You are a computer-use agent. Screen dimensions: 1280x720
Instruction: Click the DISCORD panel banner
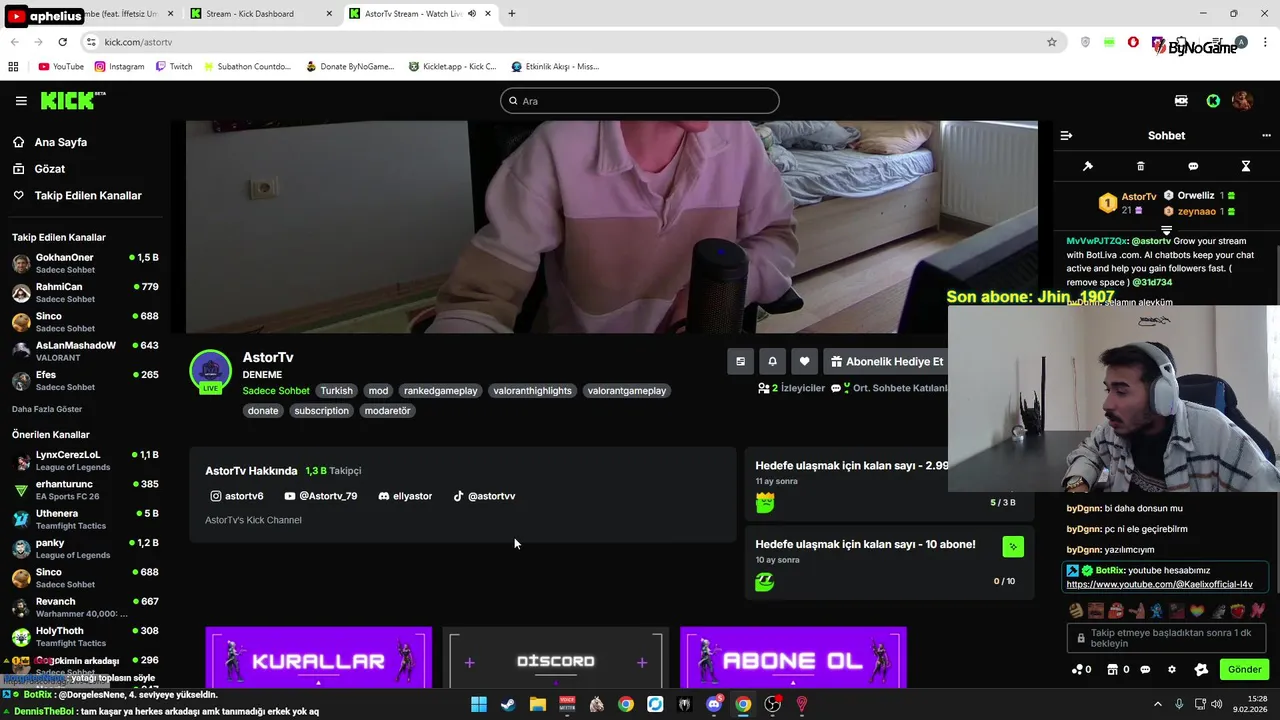pyautogui.click(x=556, y=657)
